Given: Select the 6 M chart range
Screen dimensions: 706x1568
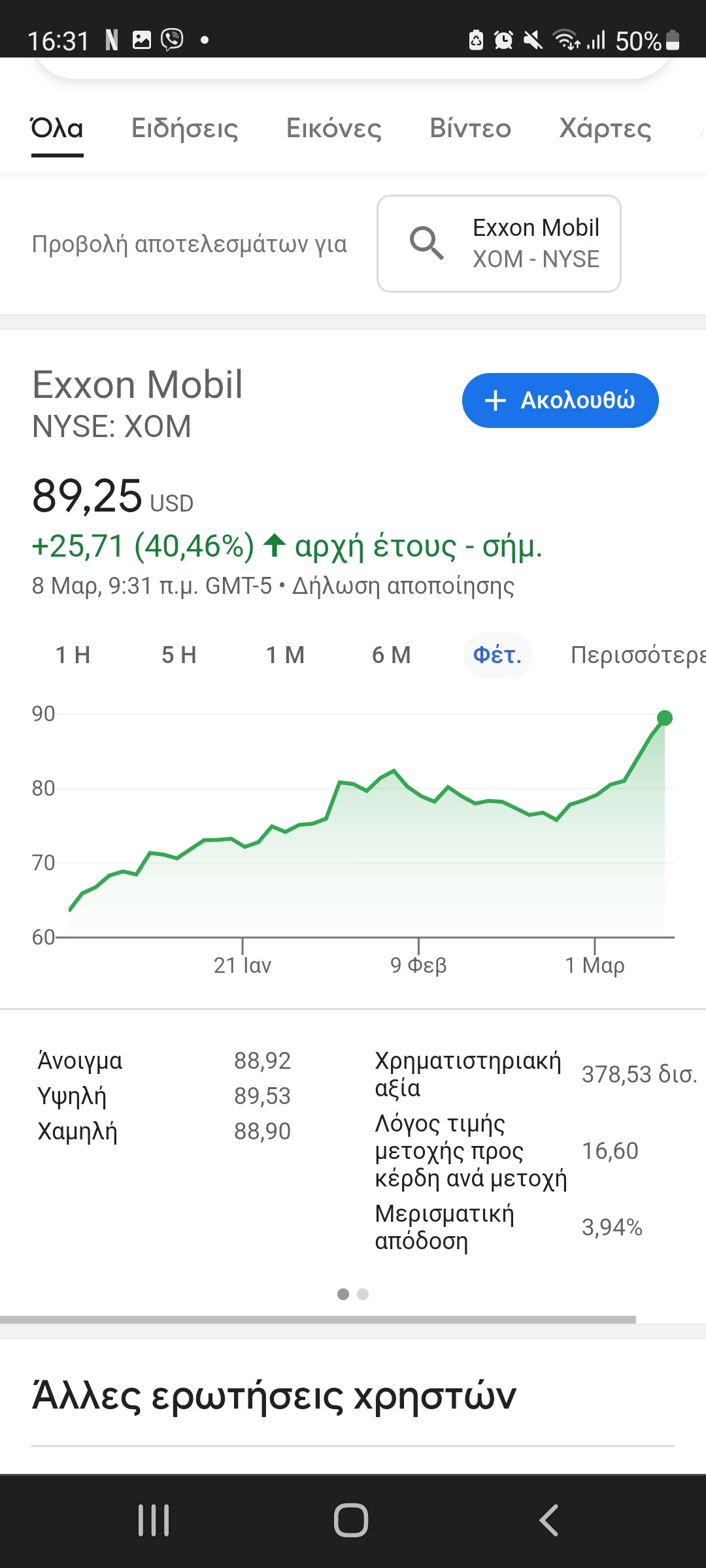Looking at the screenshot, I should (x=392, y=655).
